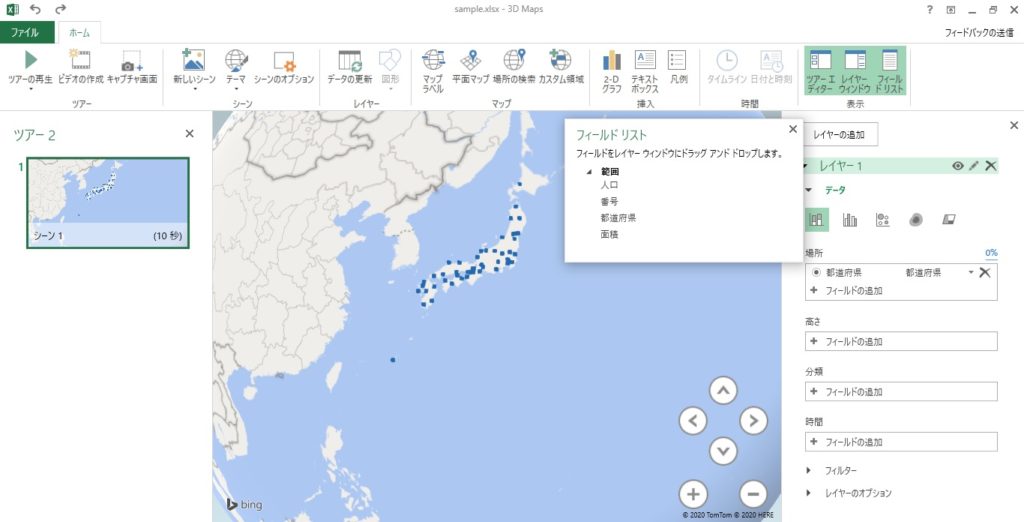The image size is (1024, 522).
Task: Click the ツアーの再生 play tour icon
Action: coord(30,60)
